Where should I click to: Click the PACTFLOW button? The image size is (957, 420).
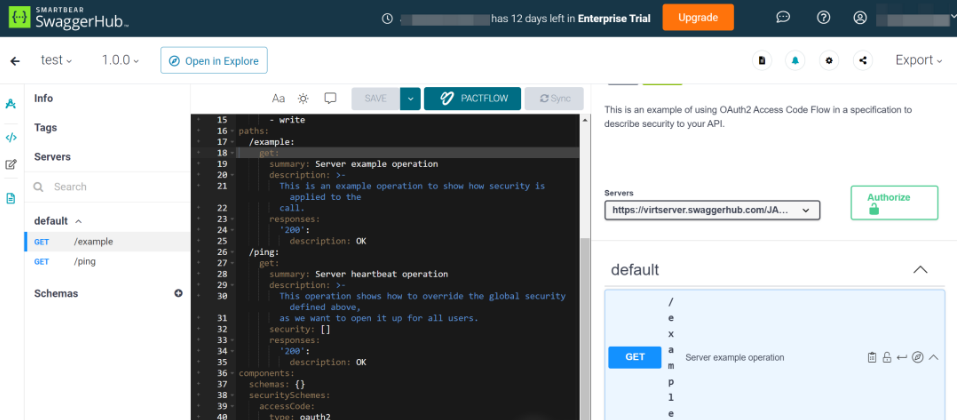coord(473,98)
